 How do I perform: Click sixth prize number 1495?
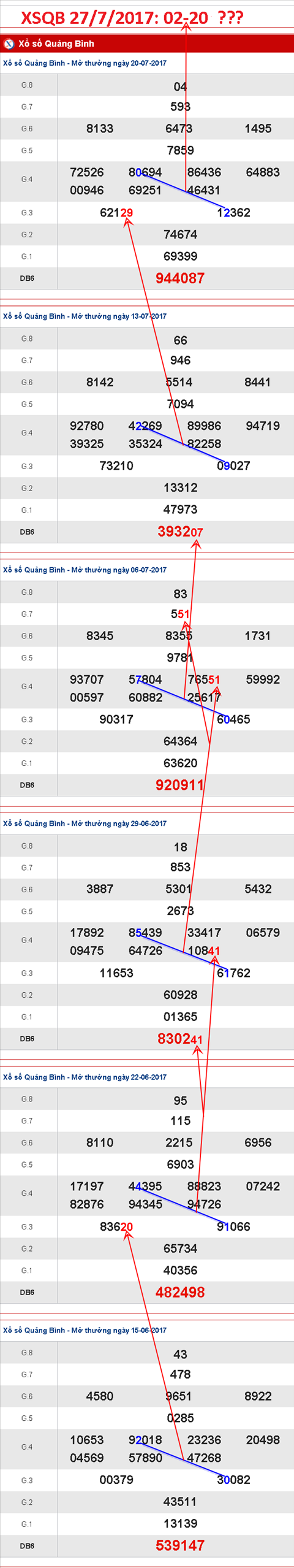(x=258, y=129)
